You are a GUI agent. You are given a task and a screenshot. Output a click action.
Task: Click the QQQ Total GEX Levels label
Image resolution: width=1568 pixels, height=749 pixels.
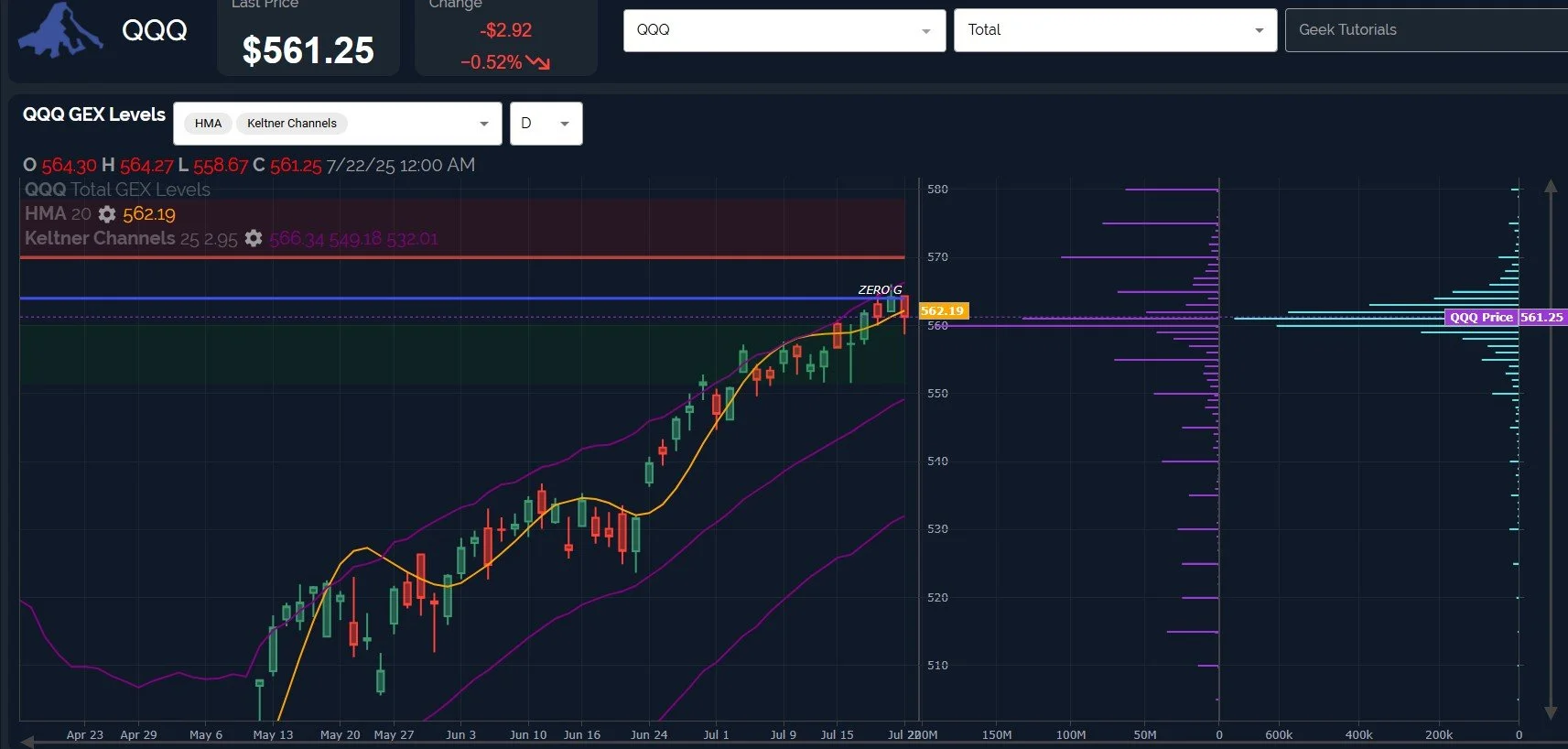pyautogui.click(x=117, y=190)
